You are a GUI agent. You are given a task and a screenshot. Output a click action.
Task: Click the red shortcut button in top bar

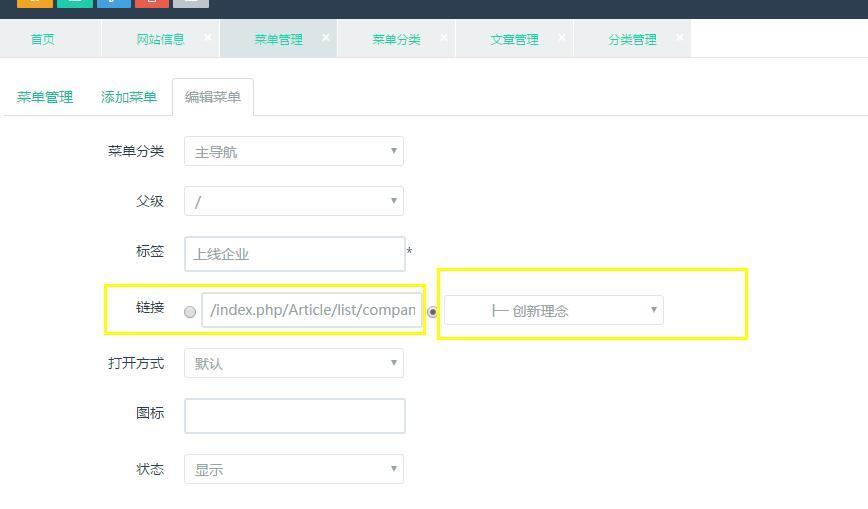pos(152,3)
